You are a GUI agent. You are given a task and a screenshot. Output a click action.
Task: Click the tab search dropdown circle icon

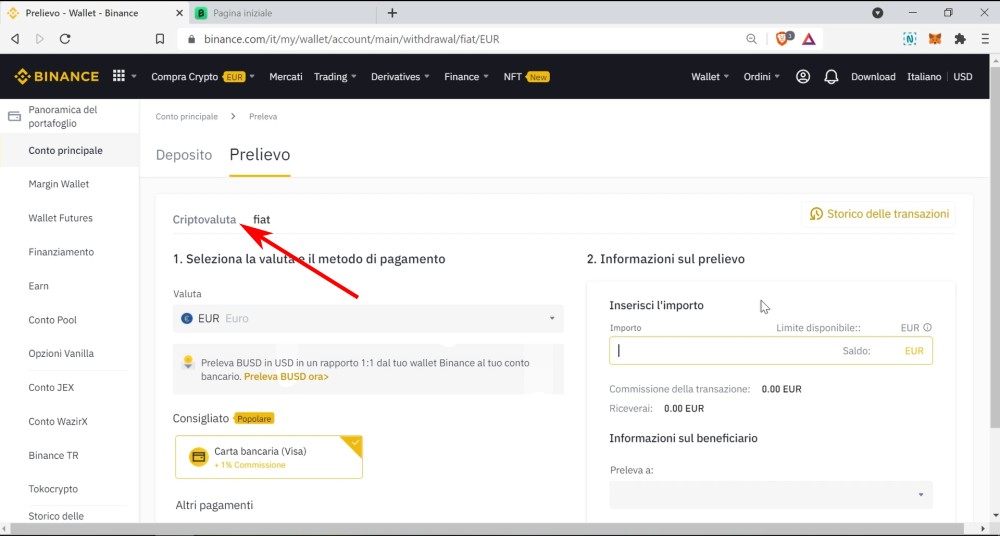click(x=878, y=13)
